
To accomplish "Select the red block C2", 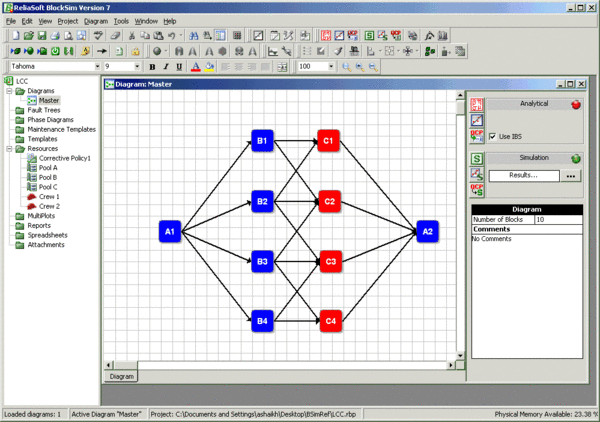I will (328, 201).
